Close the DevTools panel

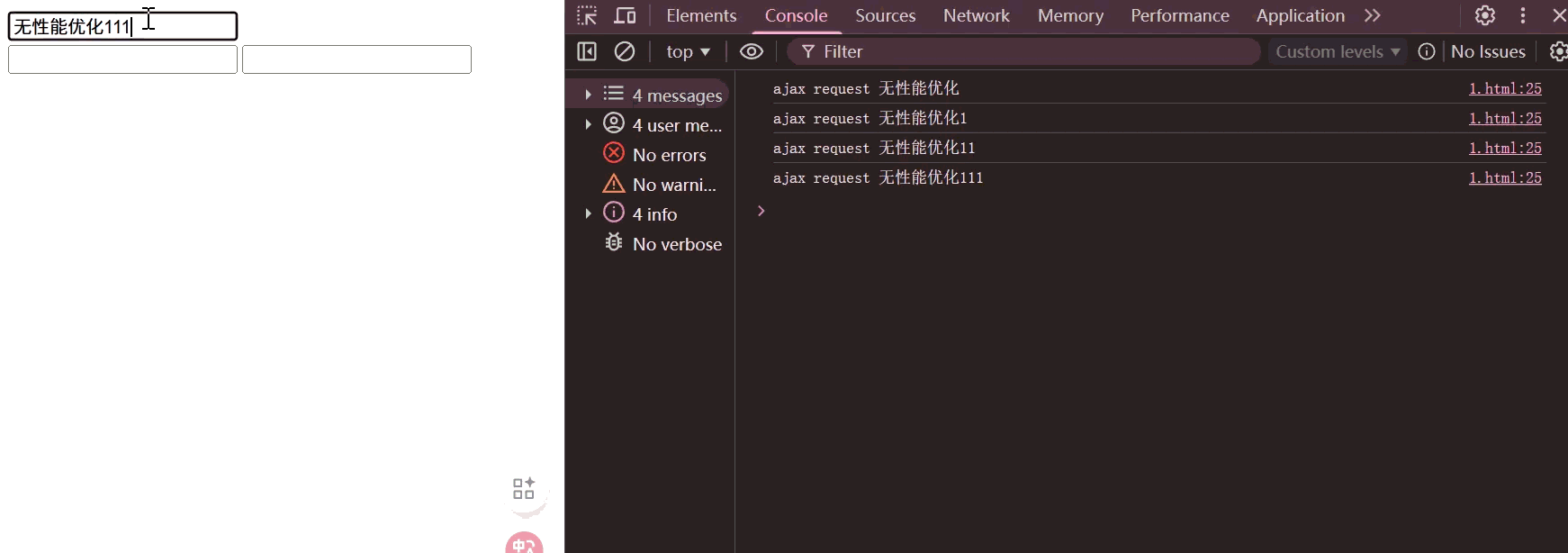(x=1559, y=15)
